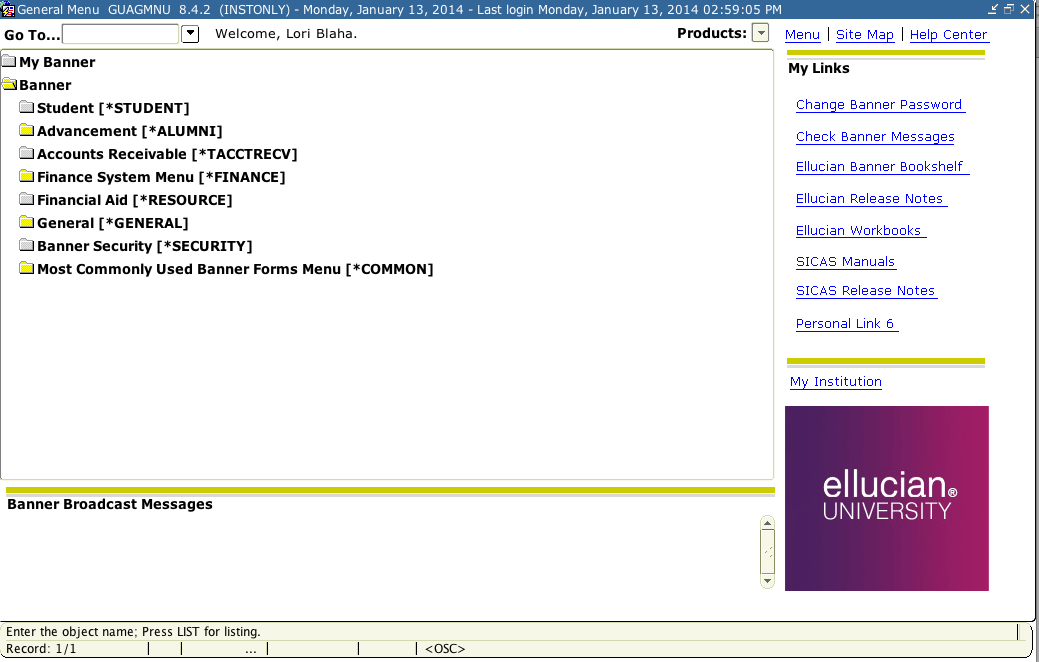This screenshot has width=1039, height=662.
Task: Select Advancement [*ALUMNI] menu entry
Action: [x=130, y=131]
